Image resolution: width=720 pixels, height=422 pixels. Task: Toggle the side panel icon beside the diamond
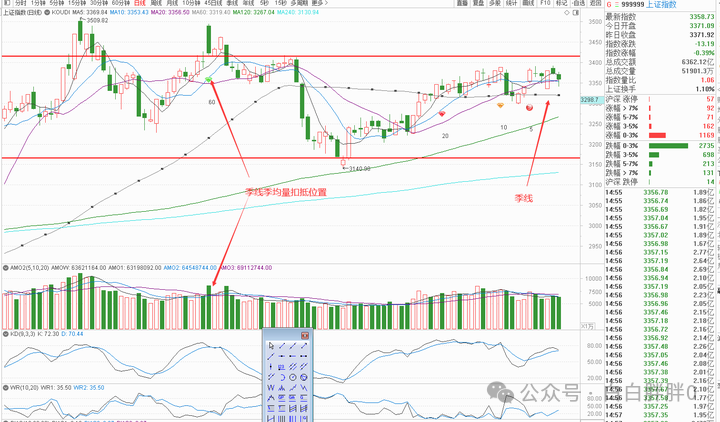pyautogui.click(x=575, y=12)
